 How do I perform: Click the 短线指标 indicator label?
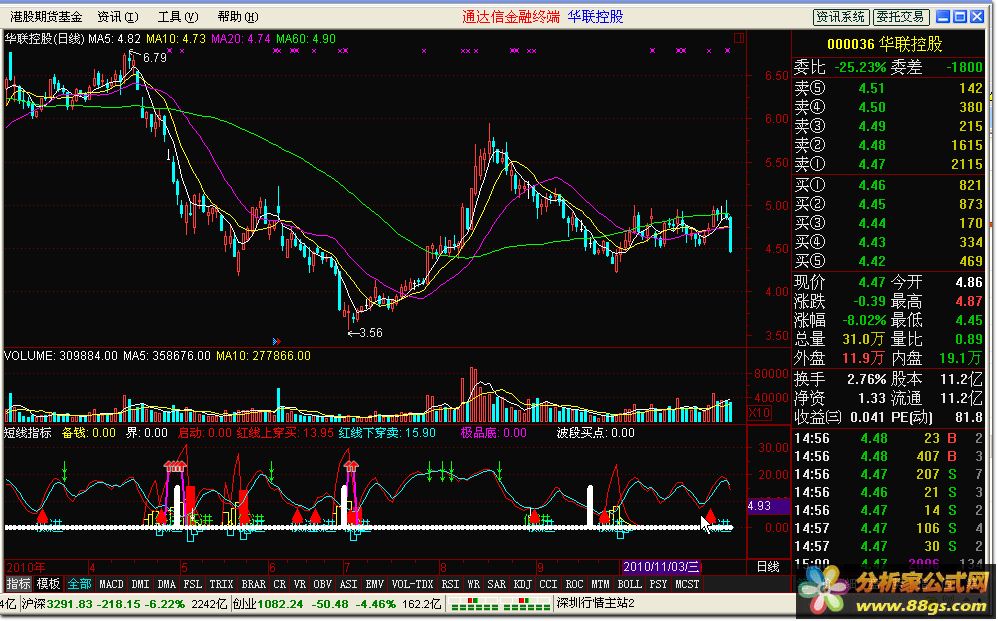coord(28,433)
